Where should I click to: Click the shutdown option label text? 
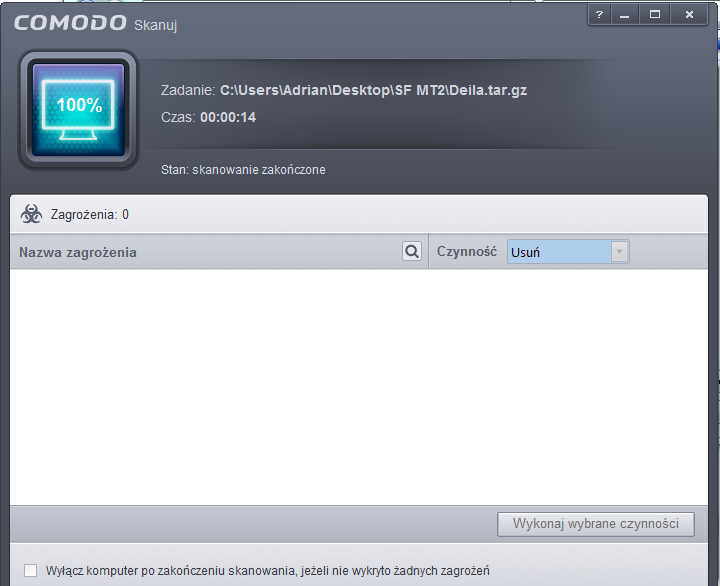pyautogui.click(x=267, y=571)
